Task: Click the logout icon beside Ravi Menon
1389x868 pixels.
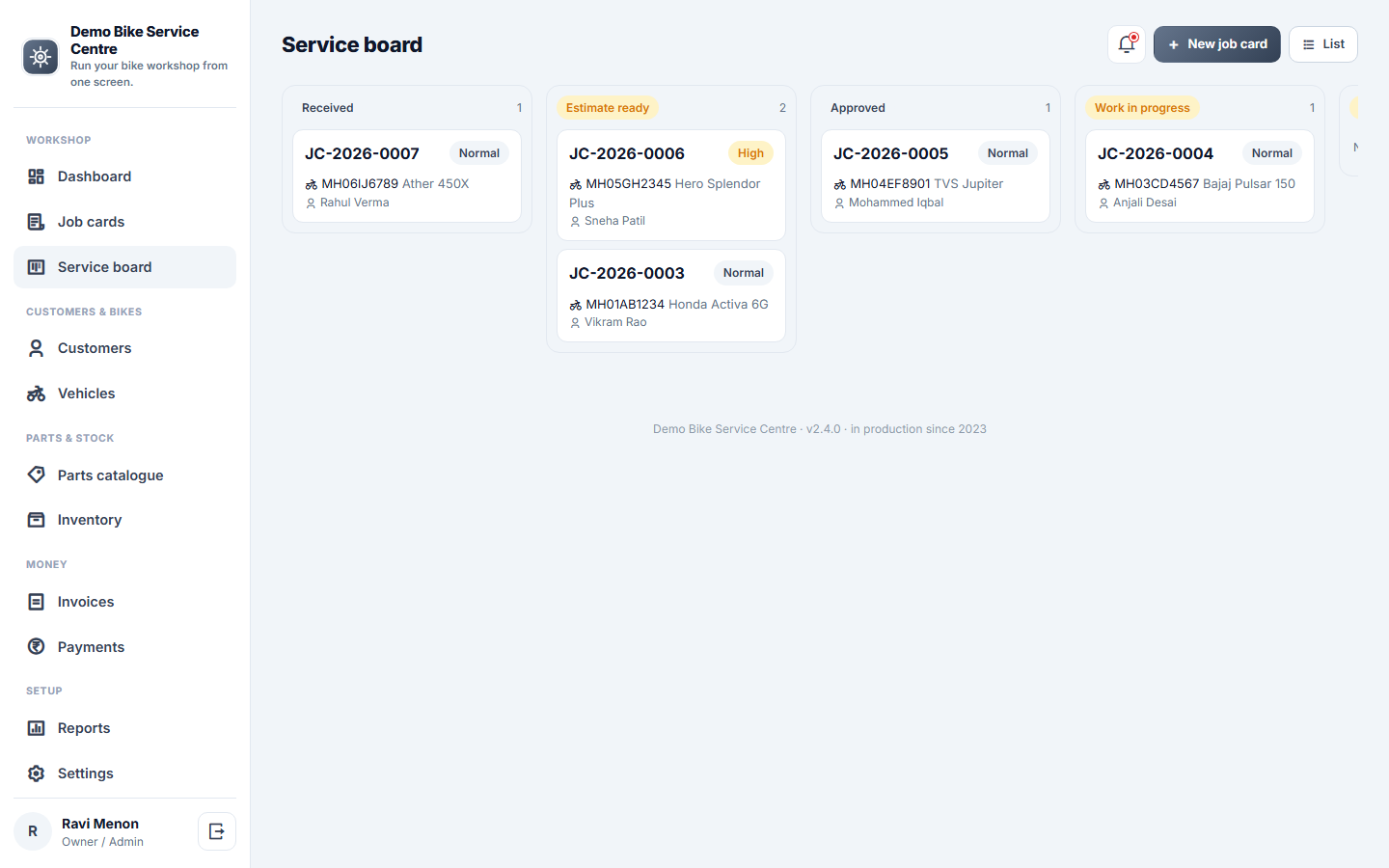Action: tap(217, 831)
